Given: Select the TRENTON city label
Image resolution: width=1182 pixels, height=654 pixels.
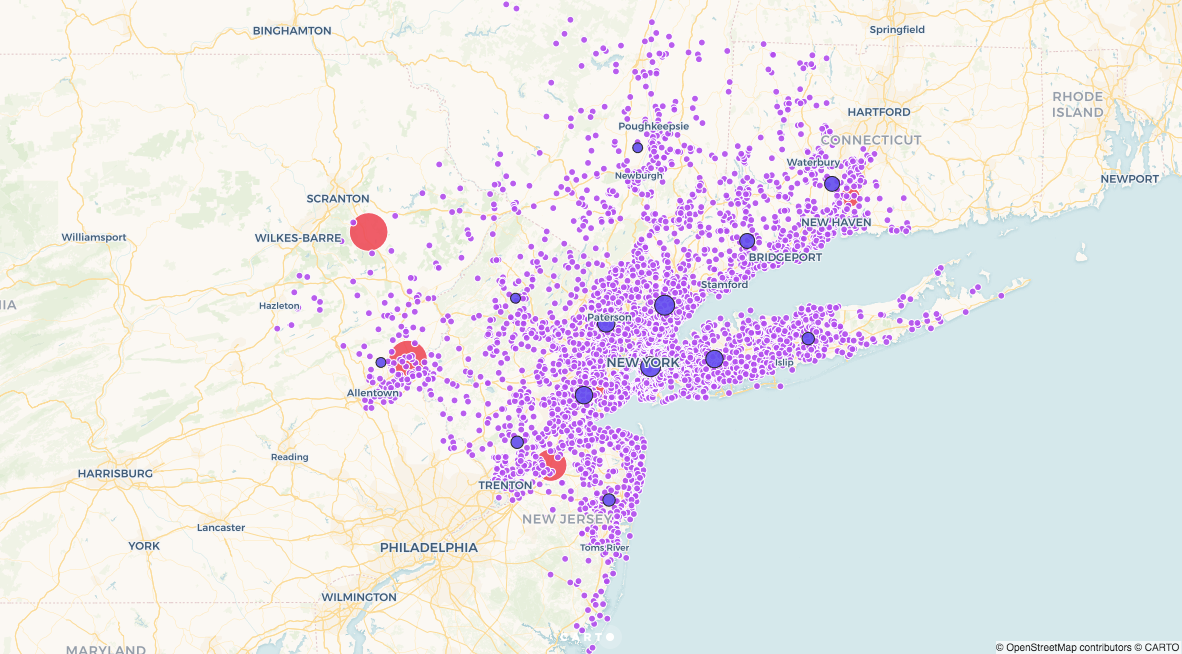Looking at the screenshot, I should 505,485.
